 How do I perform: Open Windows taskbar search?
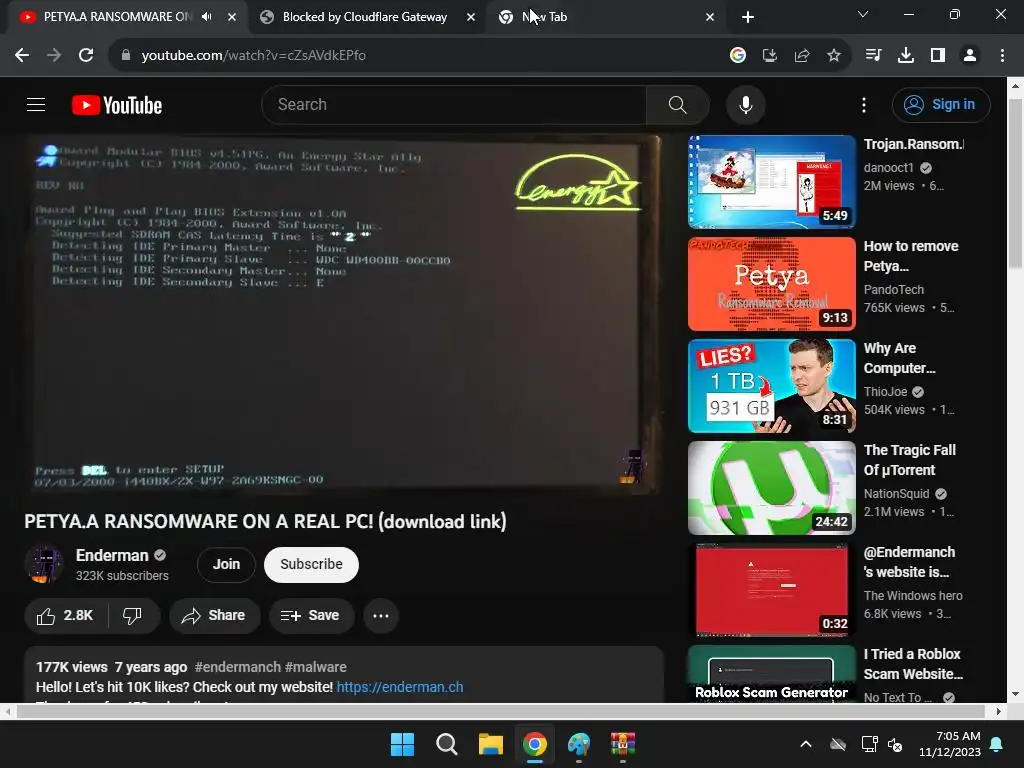coord(447,744)
